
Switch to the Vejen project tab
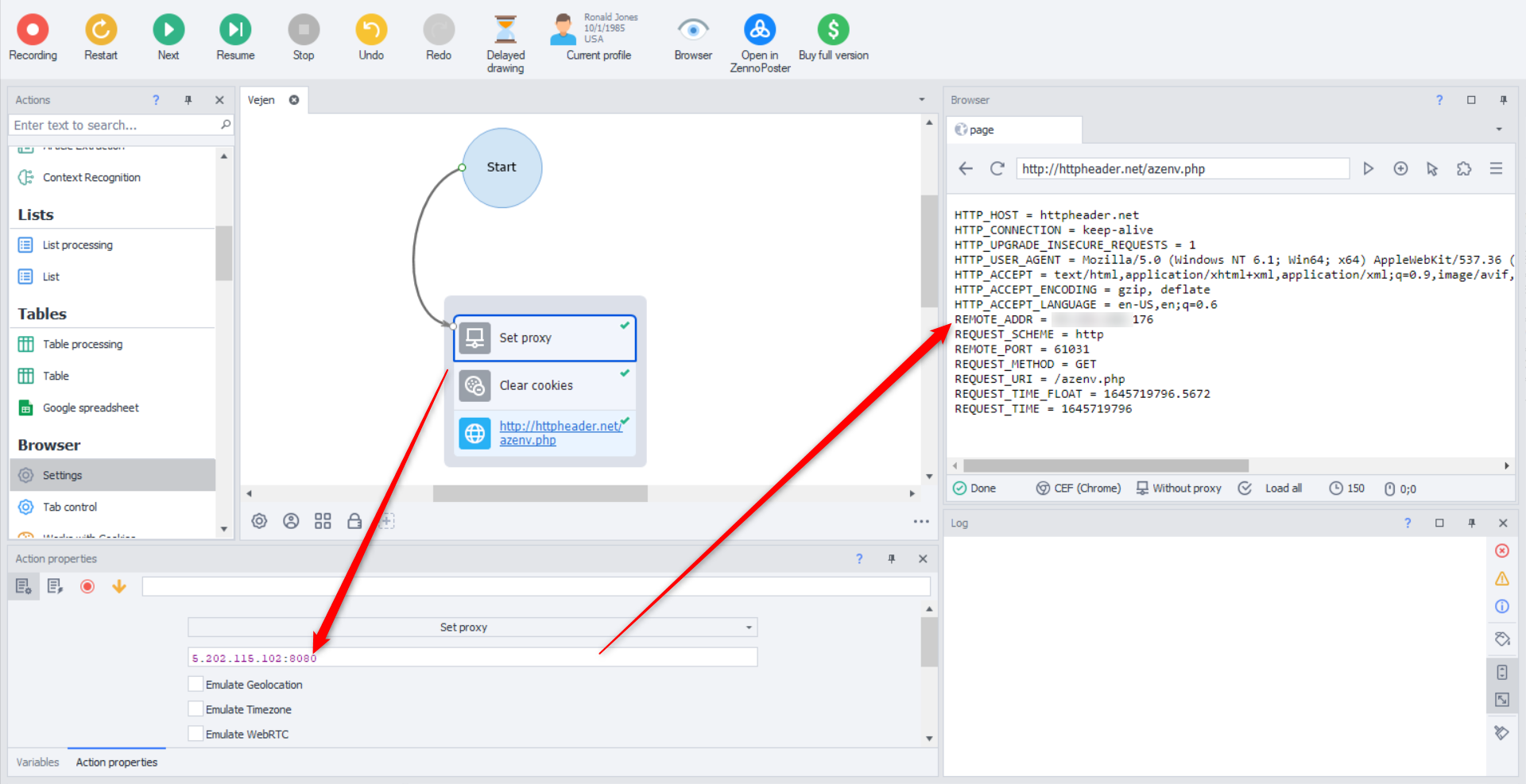261,100
